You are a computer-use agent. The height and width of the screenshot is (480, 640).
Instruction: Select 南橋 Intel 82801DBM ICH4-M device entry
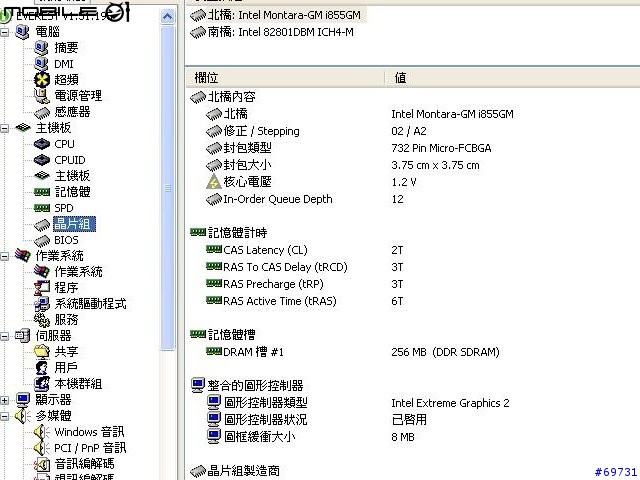272,32
